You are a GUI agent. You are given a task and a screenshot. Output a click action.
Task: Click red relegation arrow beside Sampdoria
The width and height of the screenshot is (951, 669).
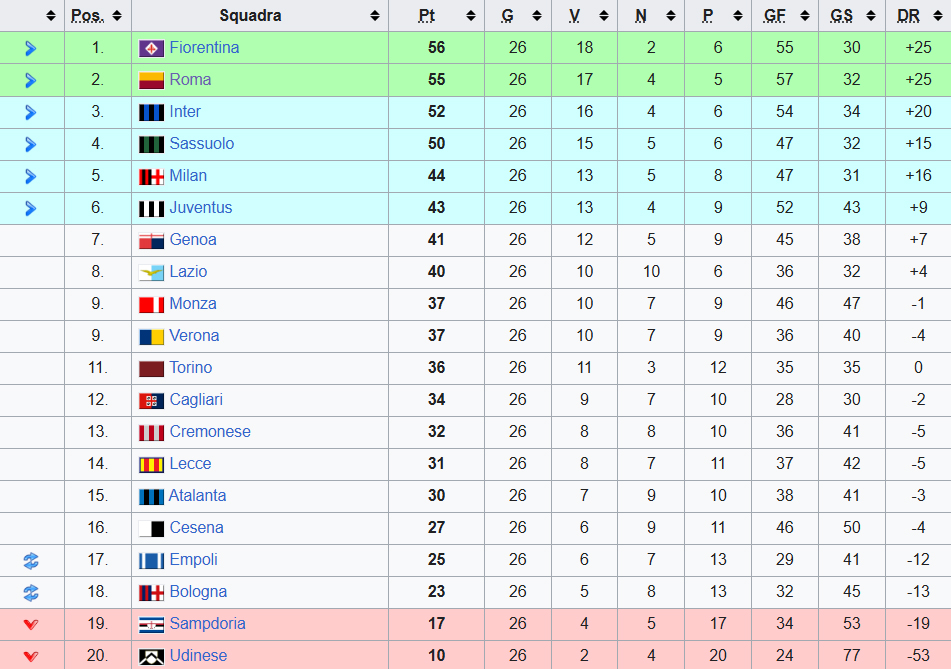click(x=31, y=624)
